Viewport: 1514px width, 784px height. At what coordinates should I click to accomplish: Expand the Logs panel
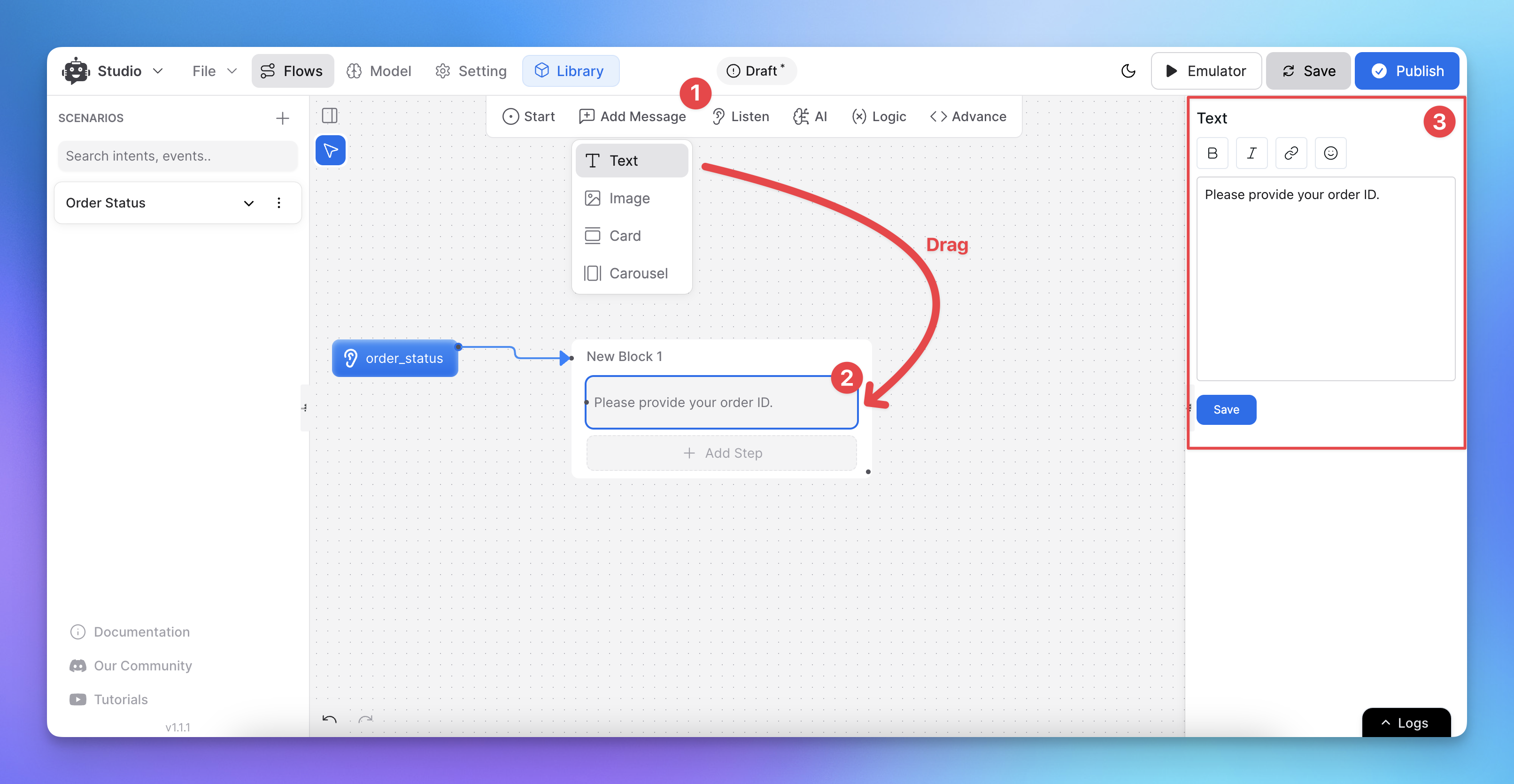(x=1406, y=723)
